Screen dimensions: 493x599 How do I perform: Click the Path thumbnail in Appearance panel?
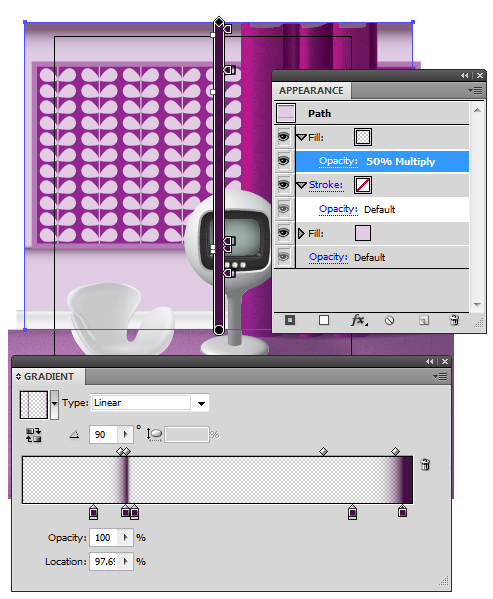(286, 113)
